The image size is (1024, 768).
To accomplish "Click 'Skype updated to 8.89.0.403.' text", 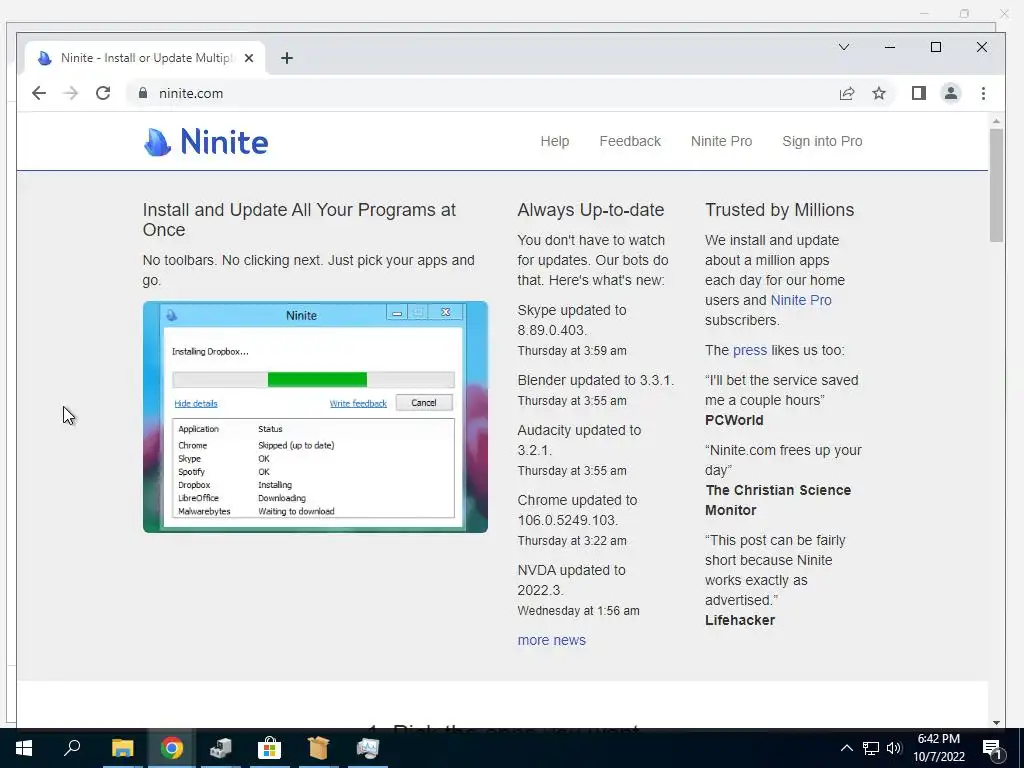I will (572, 320).
